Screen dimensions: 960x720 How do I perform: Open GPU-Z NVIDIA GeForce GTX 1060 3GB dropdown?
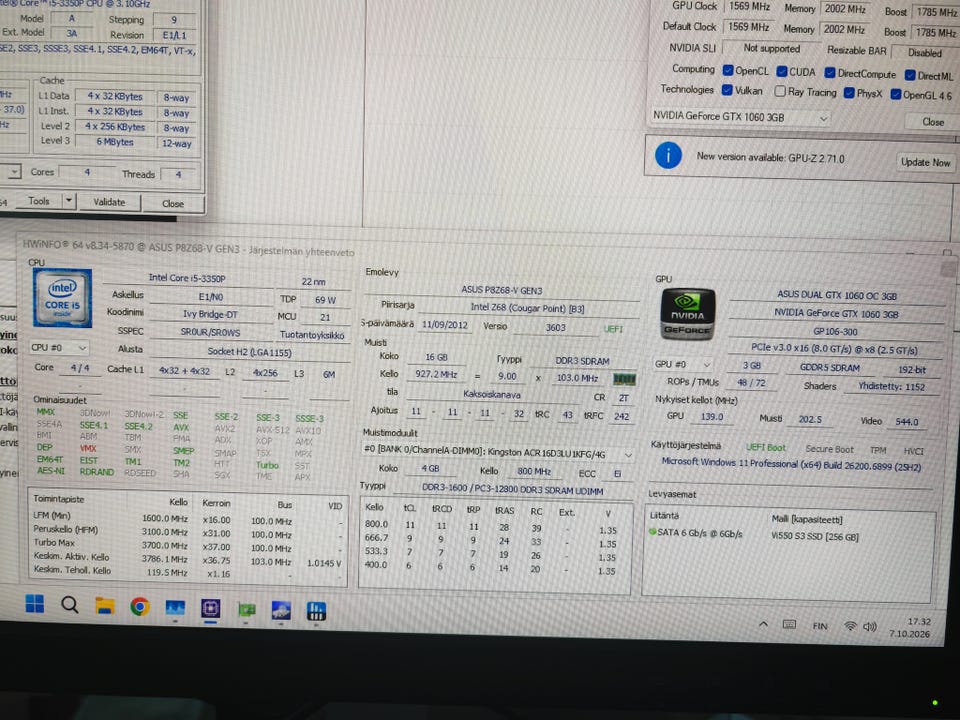pyautogui.click(x=740, y=116)
